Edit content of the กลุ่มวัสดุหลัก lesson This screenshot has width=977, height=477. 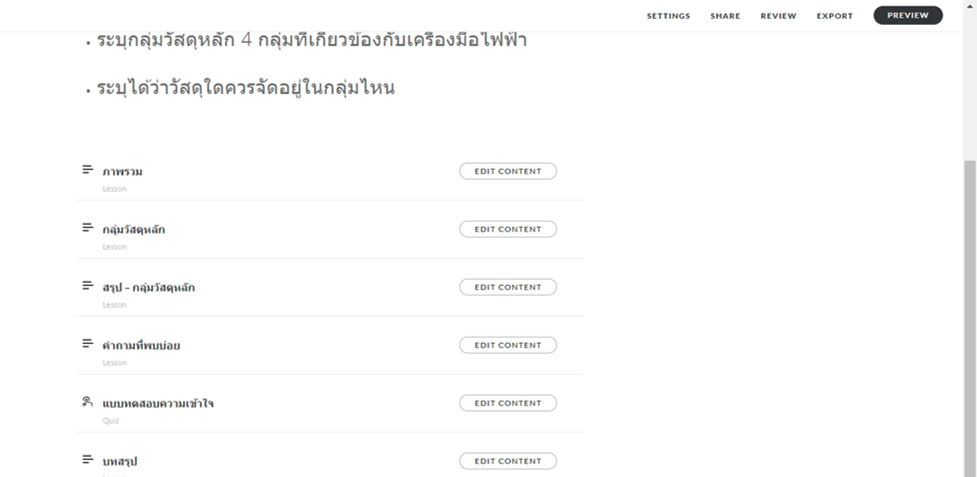click(508, 229)
